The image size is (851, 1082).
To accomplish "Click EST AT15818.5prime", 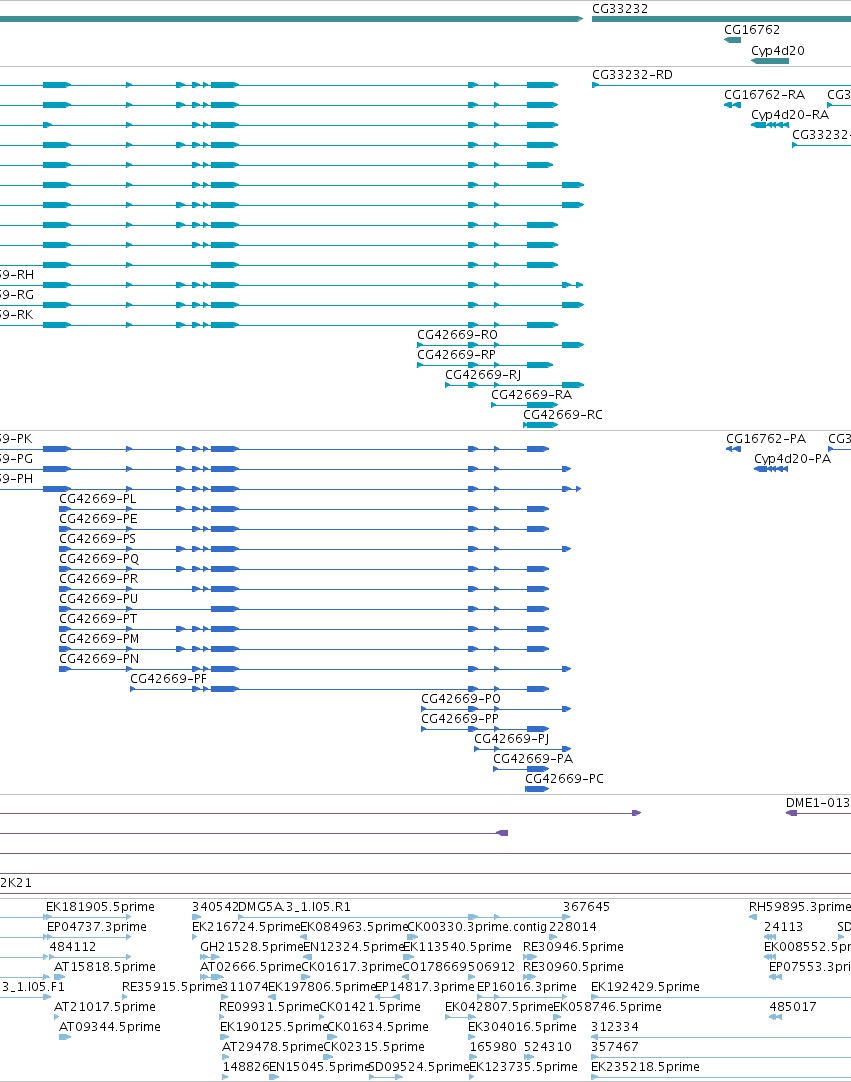I will (x=104, y=967).
